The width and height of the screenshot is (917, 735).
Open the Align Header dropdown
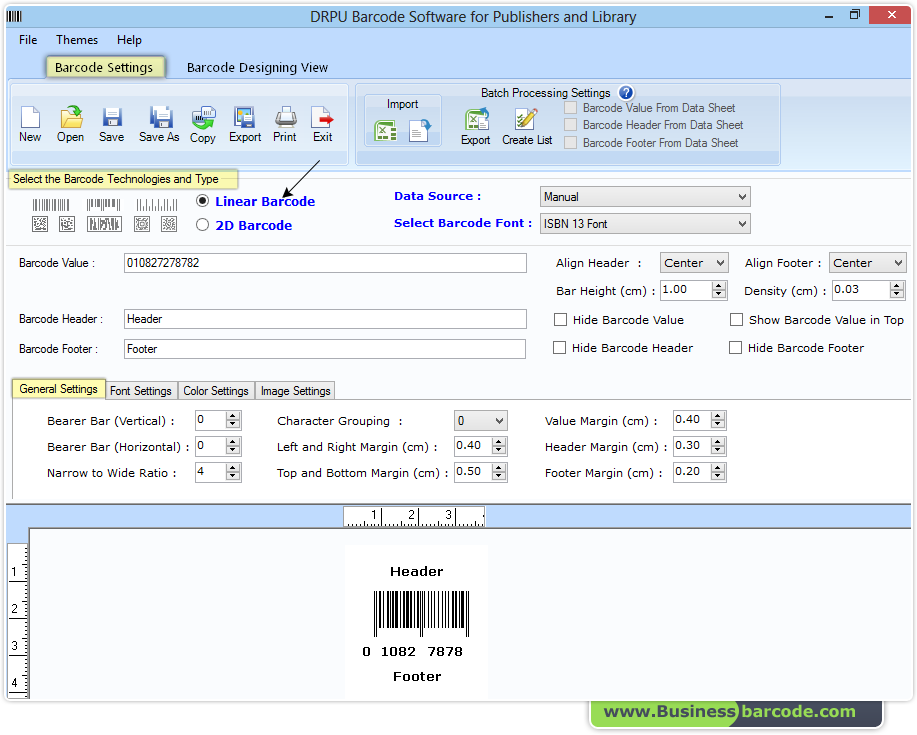point(694,263)
